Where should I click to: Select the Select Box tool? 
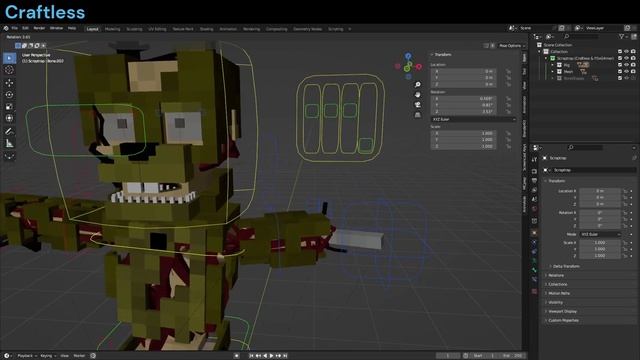click(9, 58)
